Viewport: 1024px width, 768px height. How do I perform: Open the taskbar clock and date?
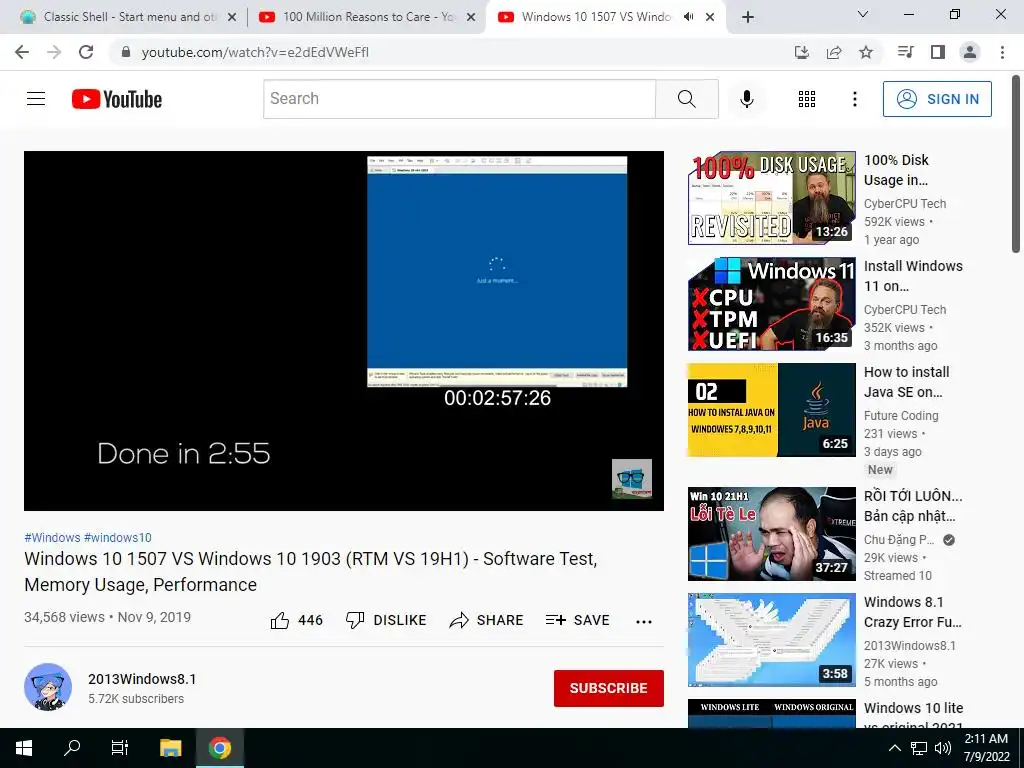click(986, 748)
